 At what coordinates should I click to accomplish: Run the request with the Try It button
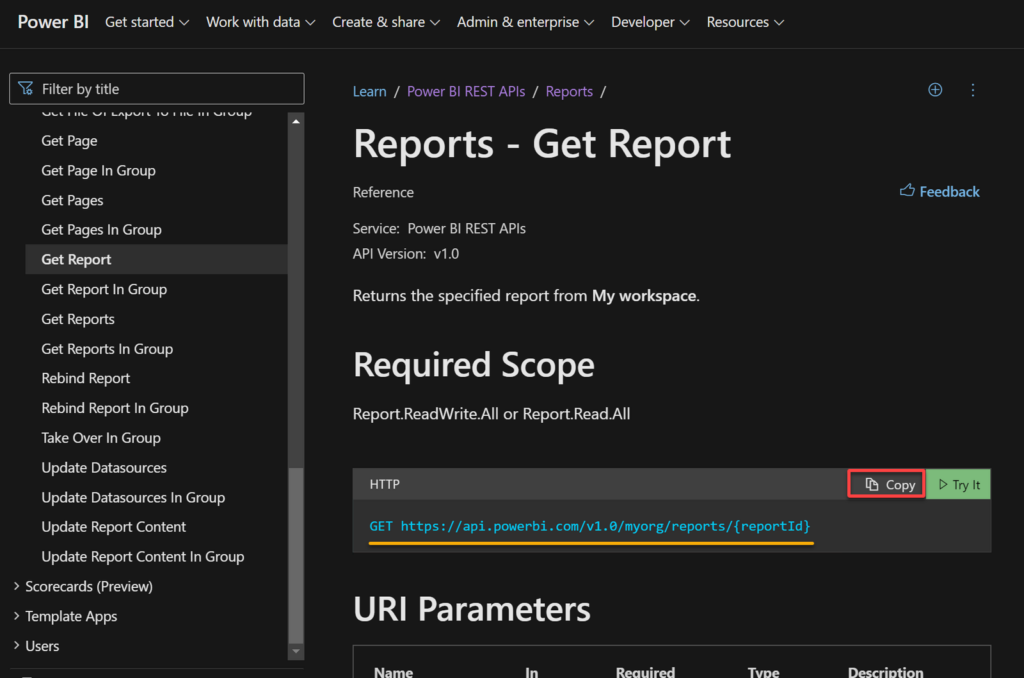tap(957, 484)
